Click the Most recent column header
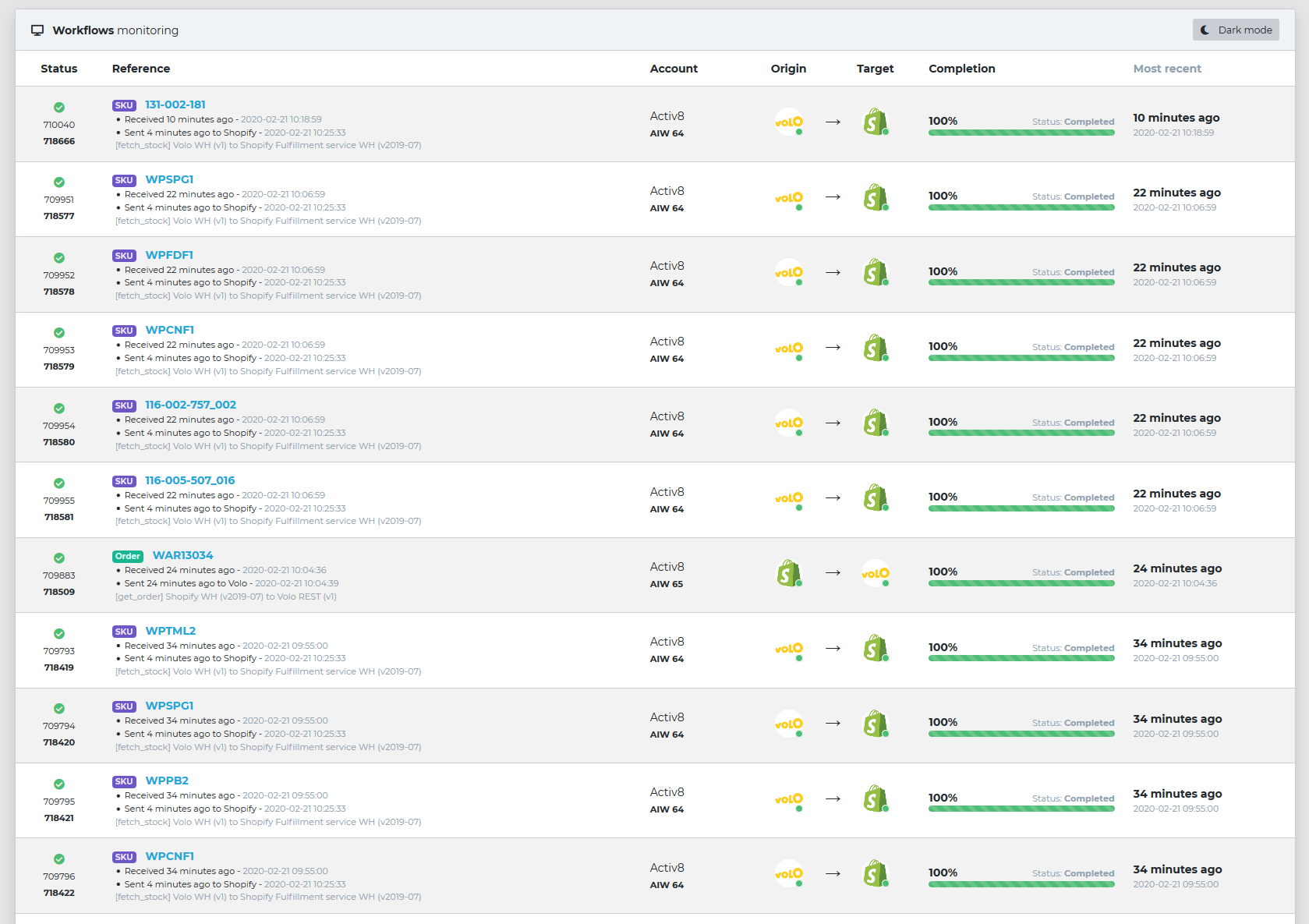The height and width of the screenshot is (924, 1309). [1167, 69]
